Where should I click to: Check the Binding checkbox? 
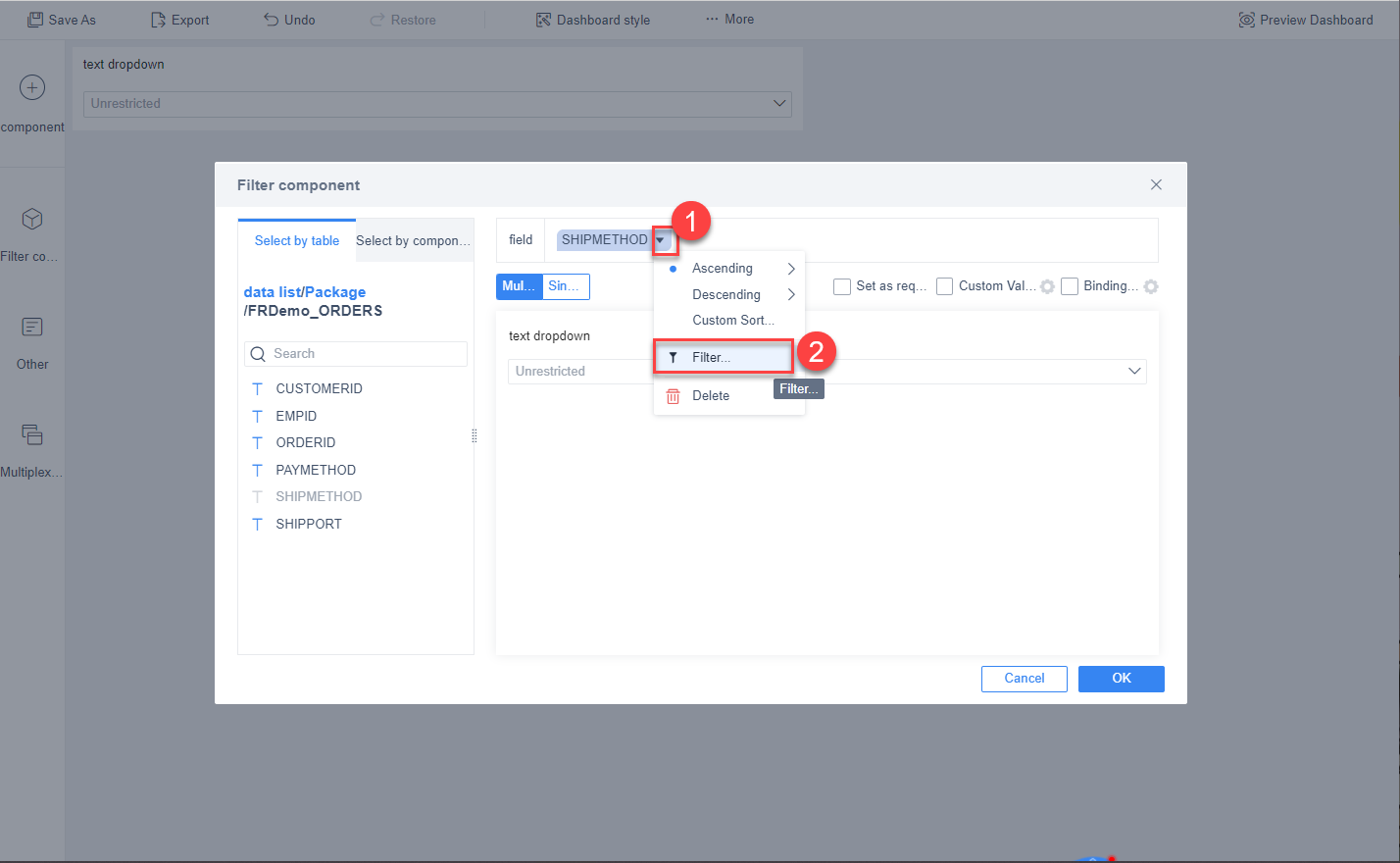click(1070, 286)
